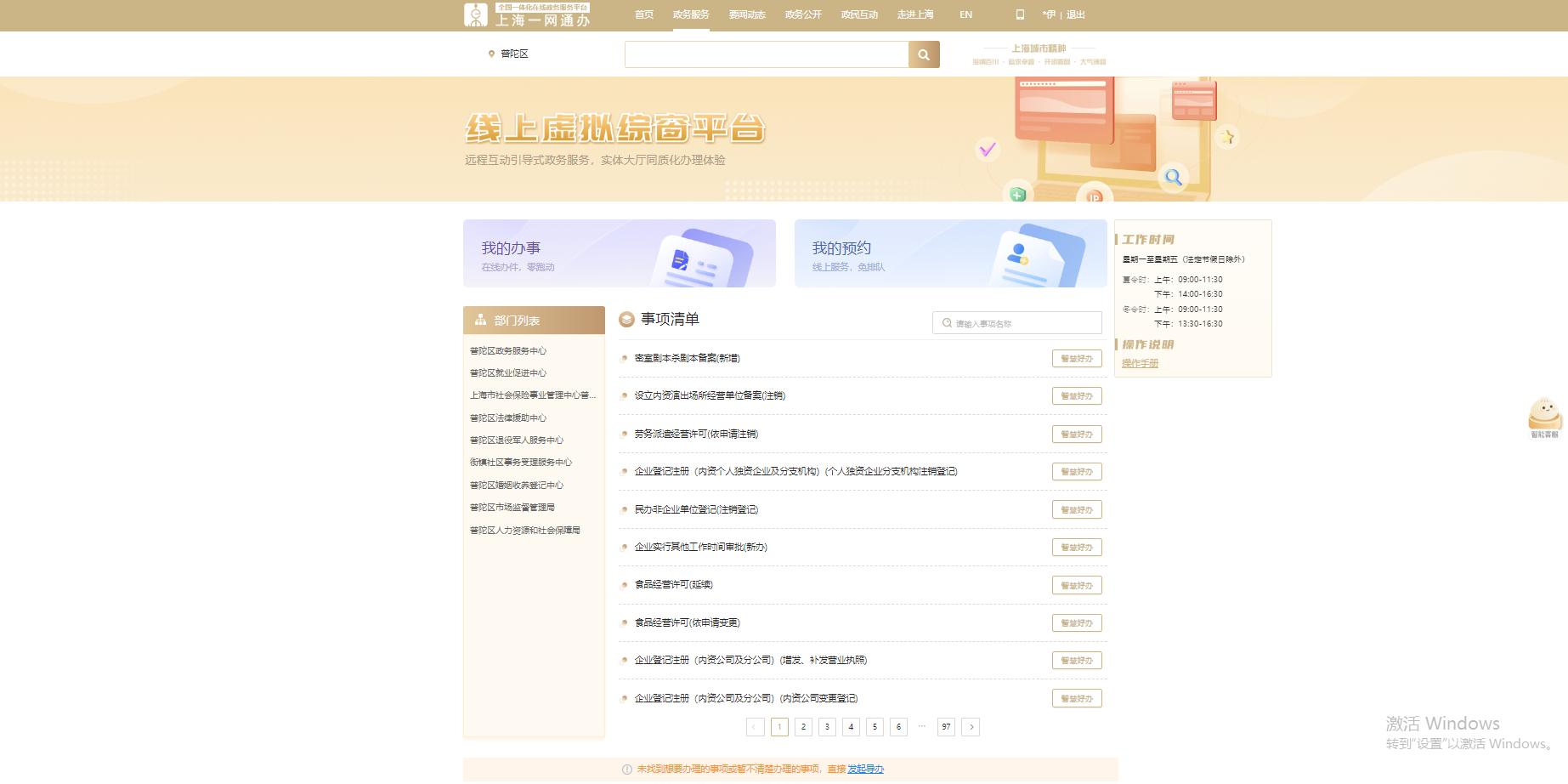Click the gold search magnifier button
1568x784 pixels.
924,54
